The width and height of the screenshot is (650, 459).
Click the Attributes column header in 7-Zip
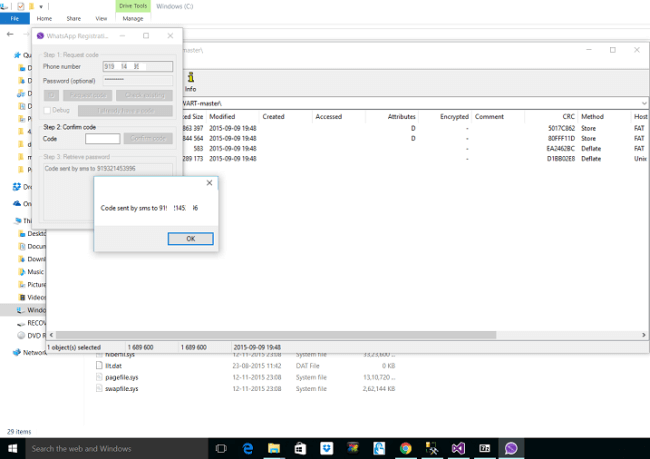coord(392,117)
